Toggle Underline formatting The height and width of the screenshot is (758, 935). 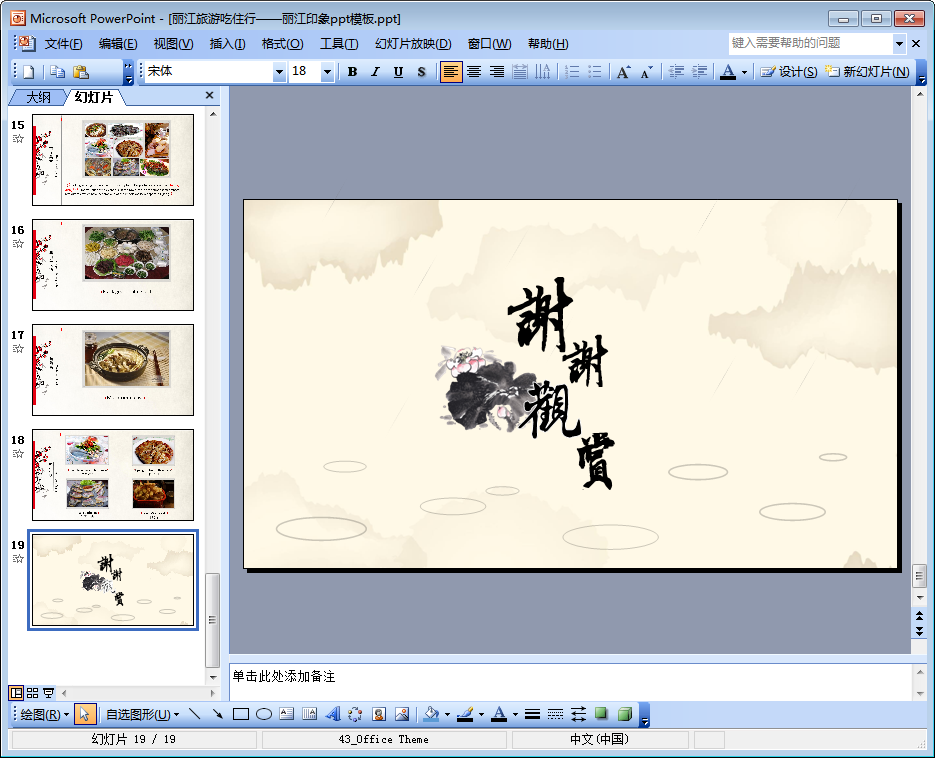tap(398, 72)
